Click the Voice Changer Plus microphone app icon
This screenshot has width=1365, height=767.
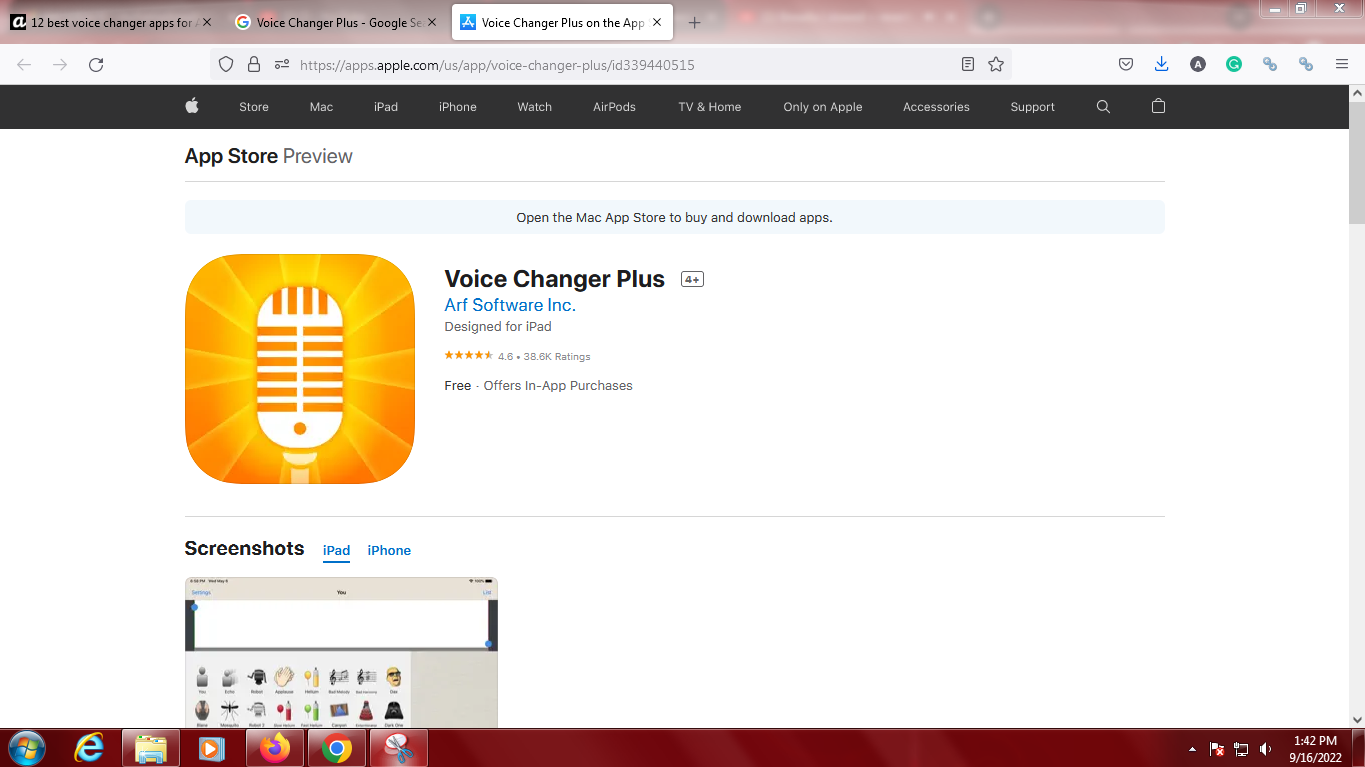[x=300, y=369]
